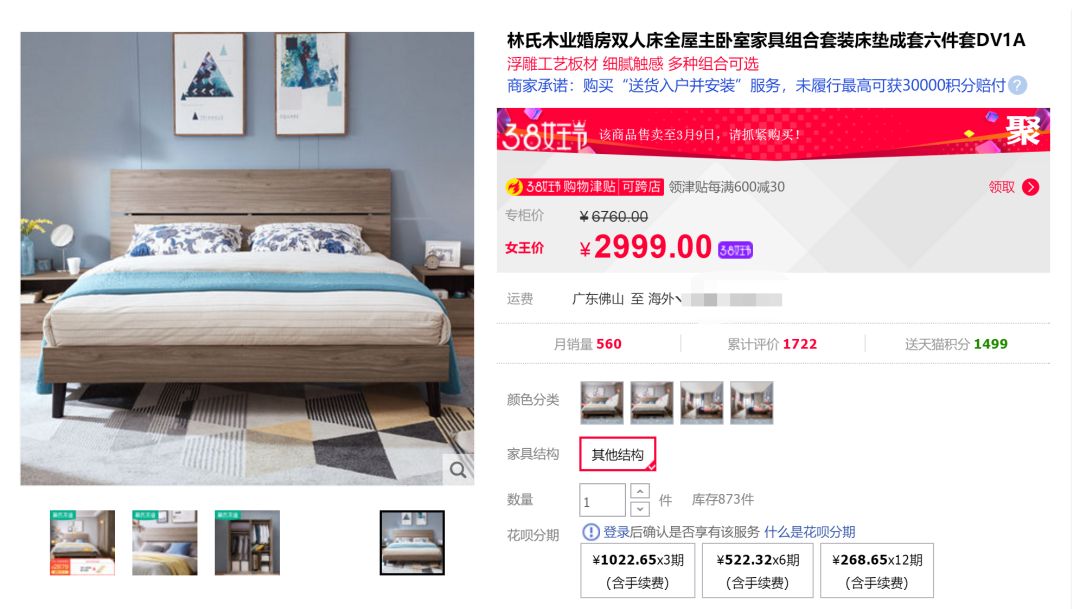Click the red arrow beside 领取
Screen dimensions: 1080x609
tap(1030, 187)
